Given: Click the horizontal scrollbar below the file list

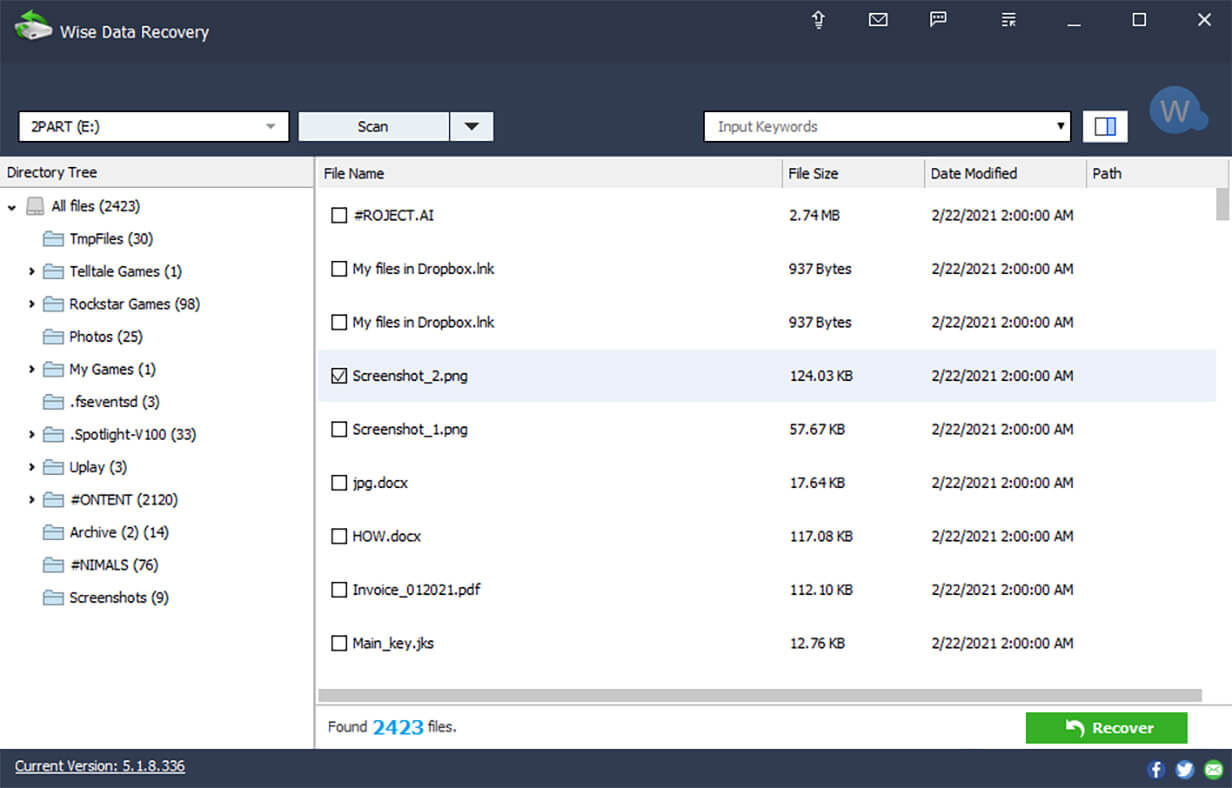Looking at the screenshot, I should [760, 695].
